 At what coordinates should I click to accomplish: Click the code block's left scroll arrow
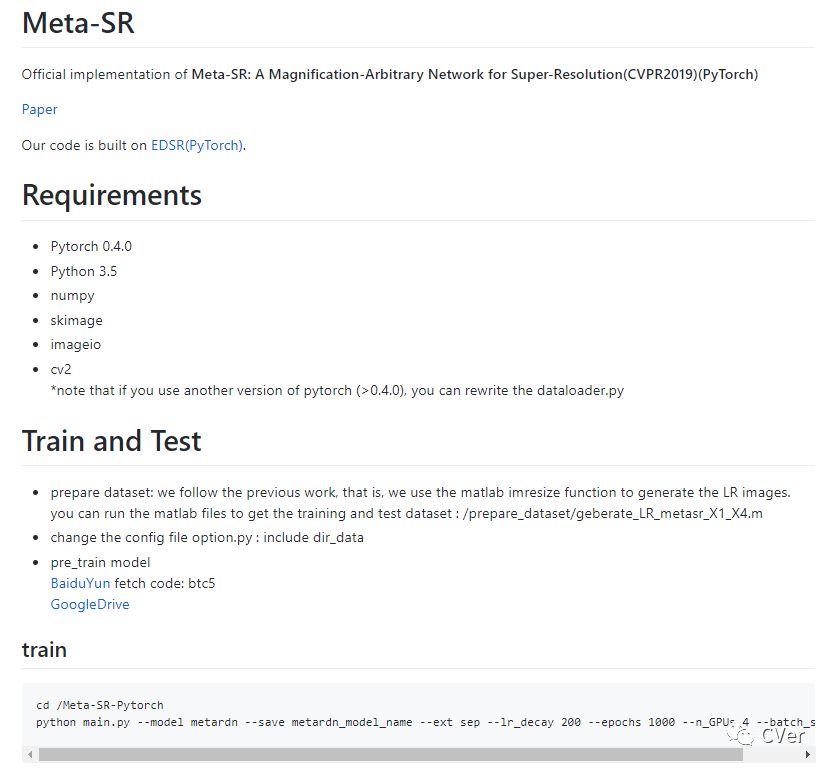pyautogui.click(x=30, y=754)
